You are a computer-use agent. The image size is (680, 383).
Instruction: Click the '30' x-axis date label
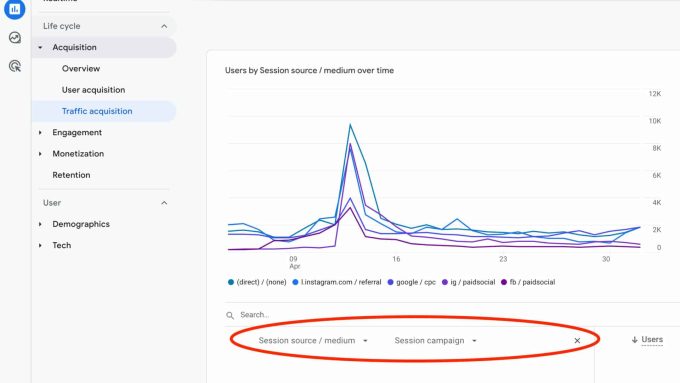(606, 259)
